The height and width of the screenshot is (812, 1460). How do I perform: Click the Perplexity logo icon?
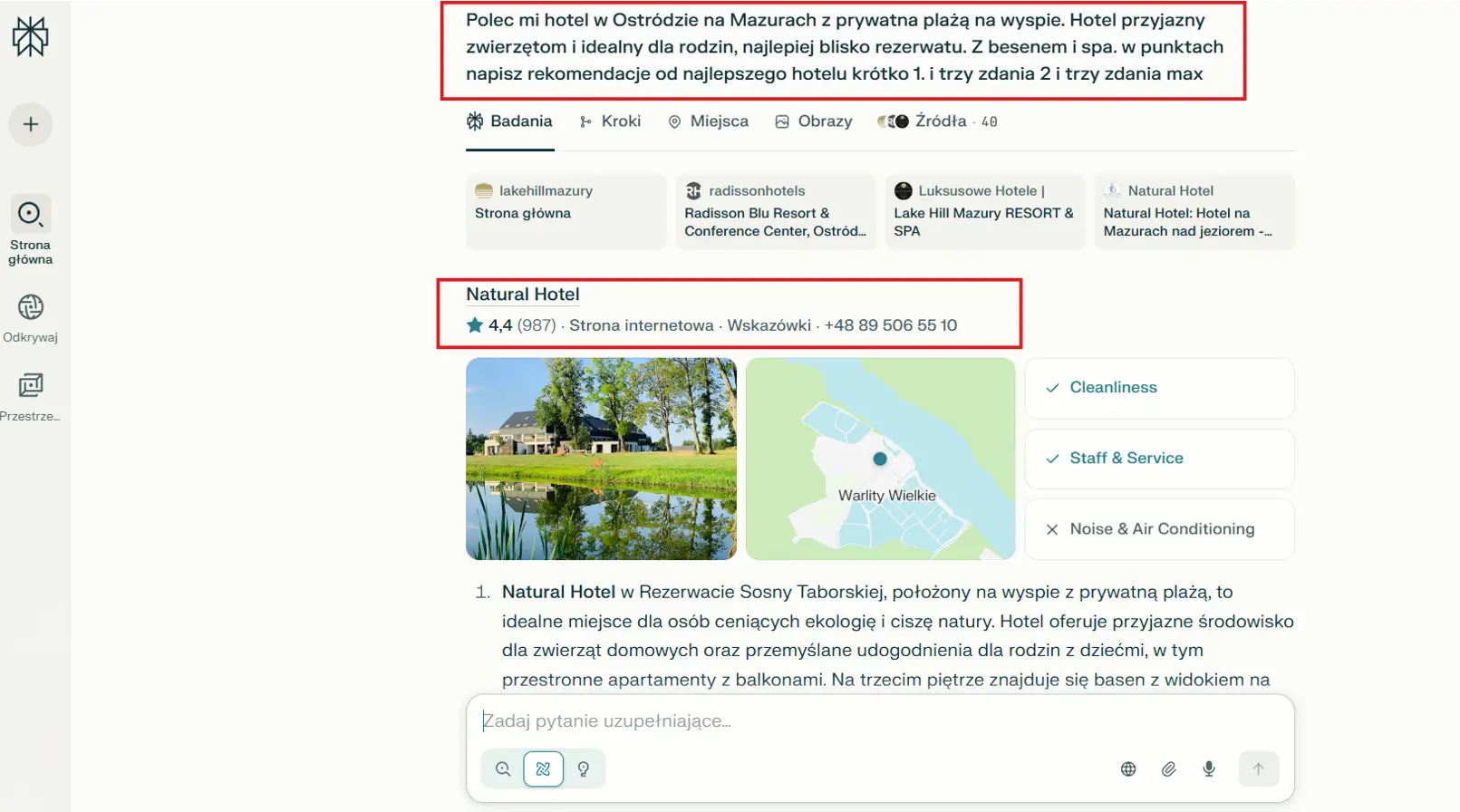[30, 37]
